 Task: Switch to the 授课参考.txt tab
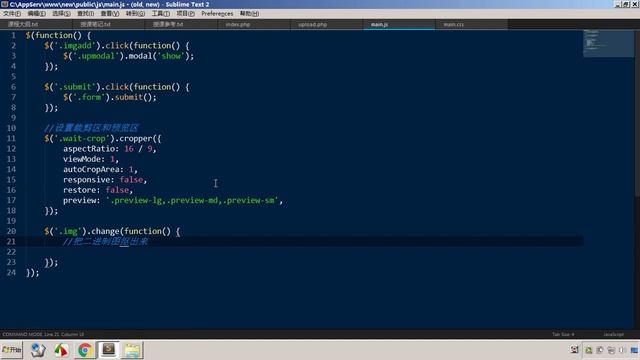pos(182,24)
